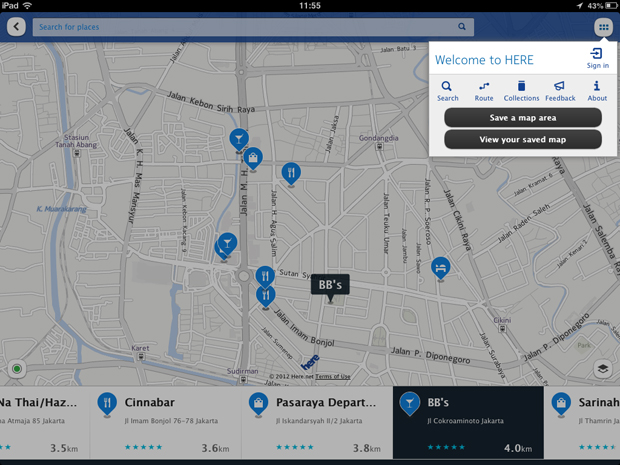
Task: Open Route in the menu panel
Action: (x=484, y=91)
